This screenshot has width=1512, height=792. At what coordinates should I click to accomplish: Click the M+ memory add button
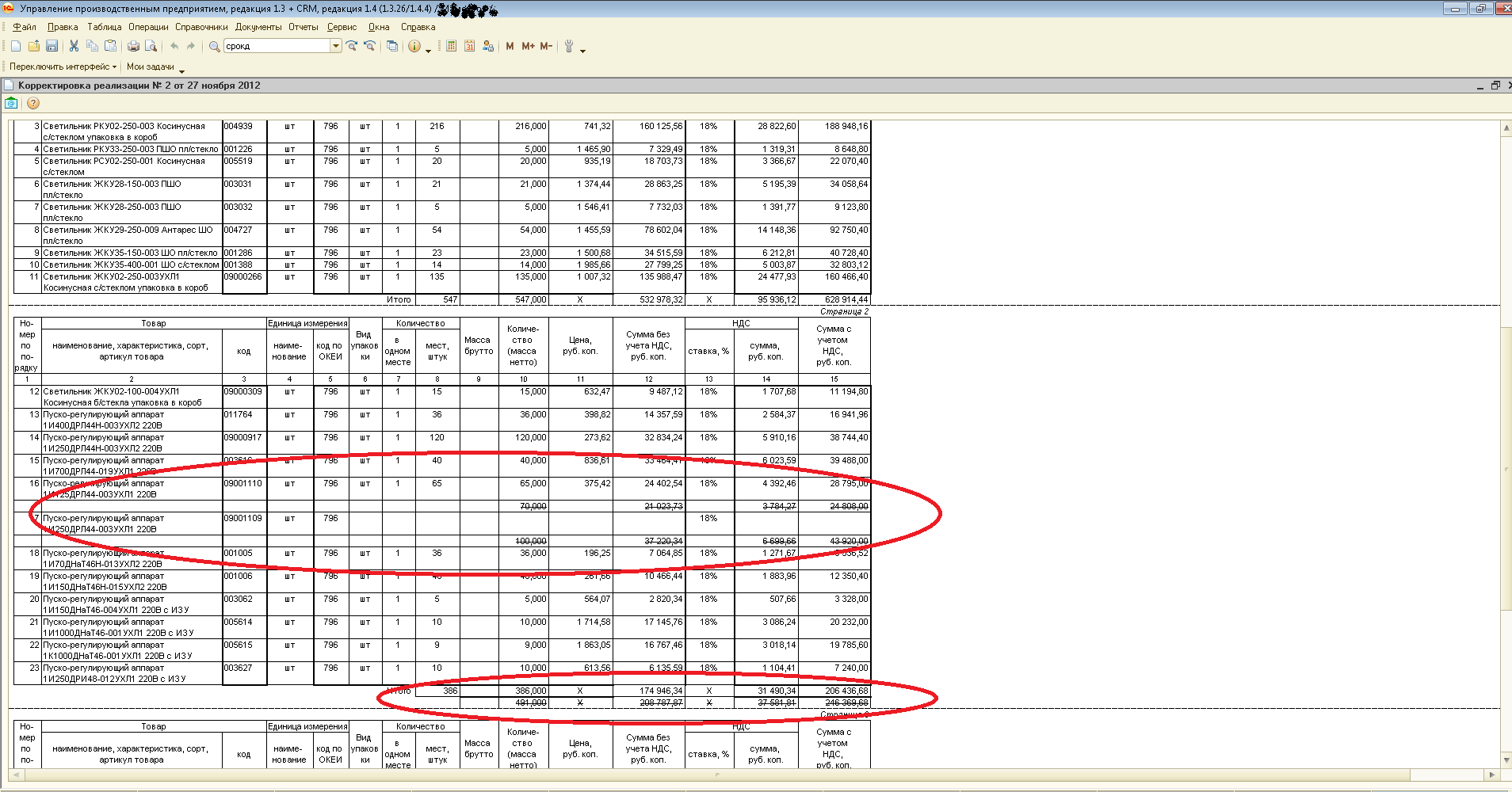point(528,46)
